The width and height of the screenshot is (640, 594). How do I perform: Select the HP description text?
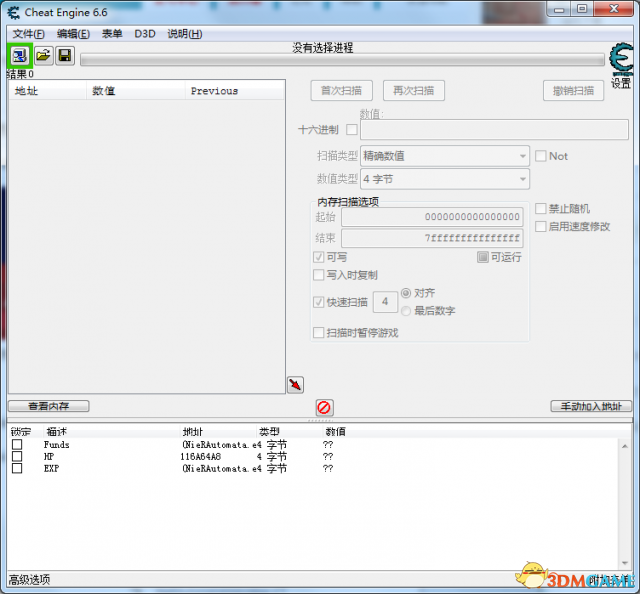[x=49, y=456]
